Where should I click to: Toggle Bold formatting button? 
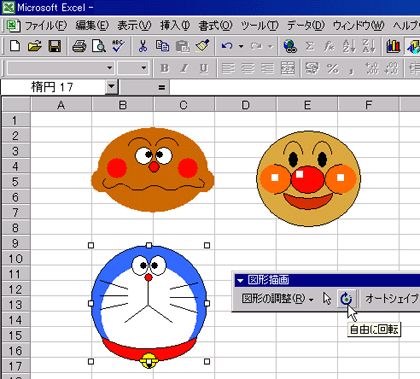click(x=164, y=68)
